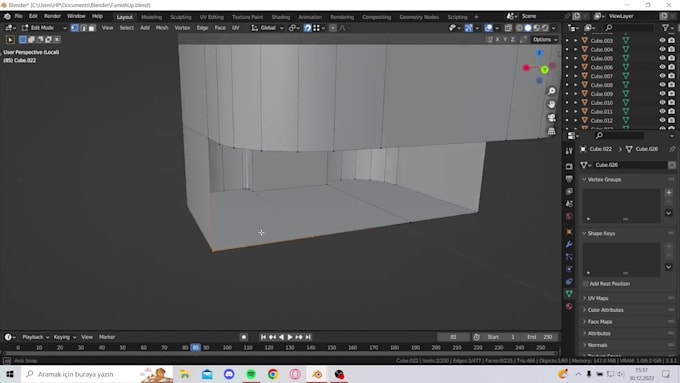
Task: Open the Object properties tab icon
Action: tap(569, 232)
